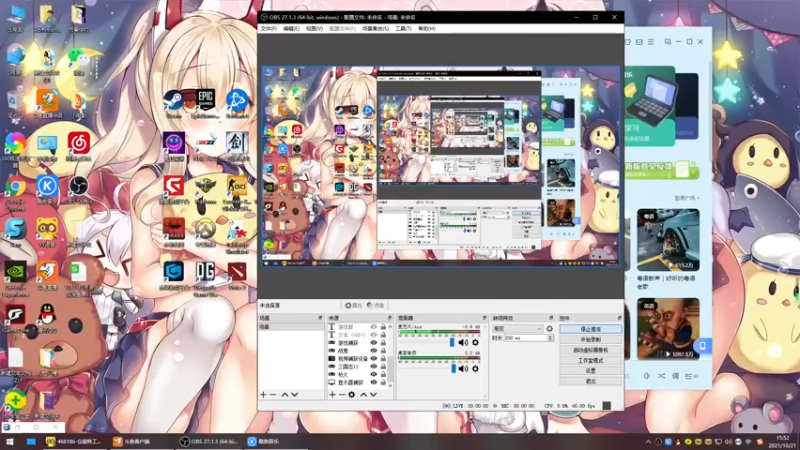Pop out the 来源 dock panel
This screenshot has width=800, height=450.
389,318
